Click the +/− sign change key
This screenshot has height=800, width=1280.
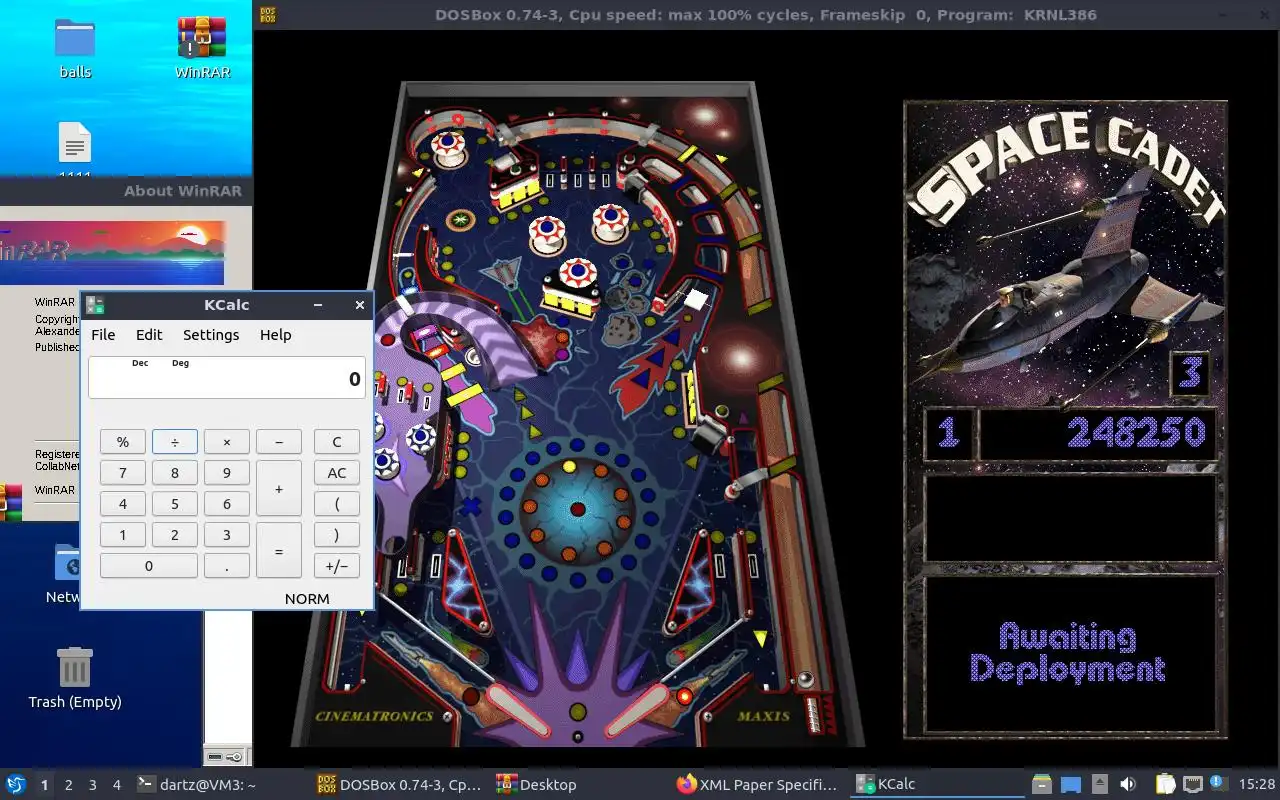337,565
